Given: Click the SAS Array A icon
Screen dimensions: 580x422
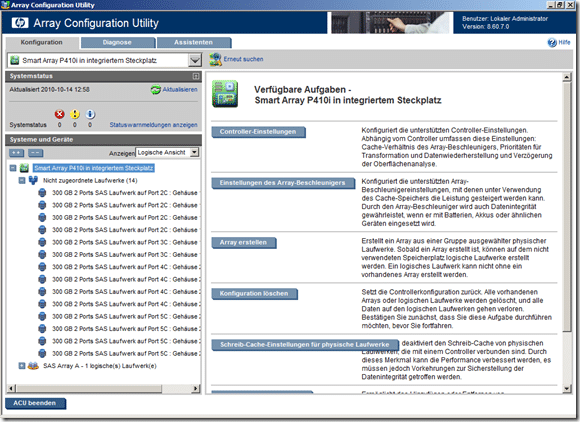Looking at the screenshot, I should (x=33, y=366).
